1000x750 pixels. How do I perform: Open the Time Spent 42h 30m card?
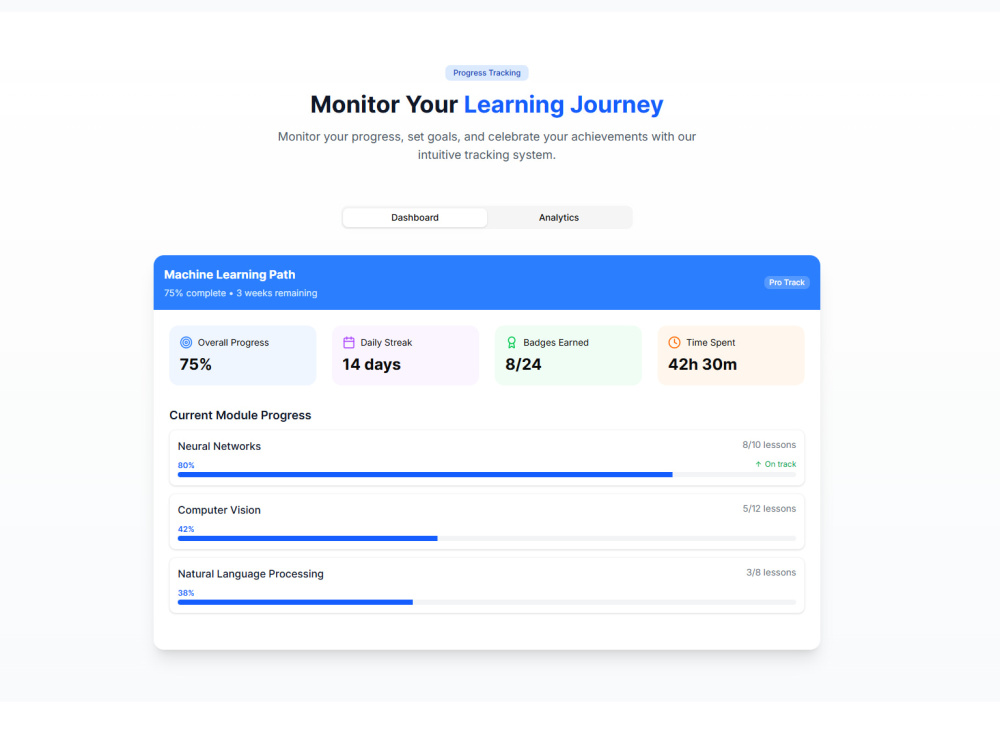point(731,355)
